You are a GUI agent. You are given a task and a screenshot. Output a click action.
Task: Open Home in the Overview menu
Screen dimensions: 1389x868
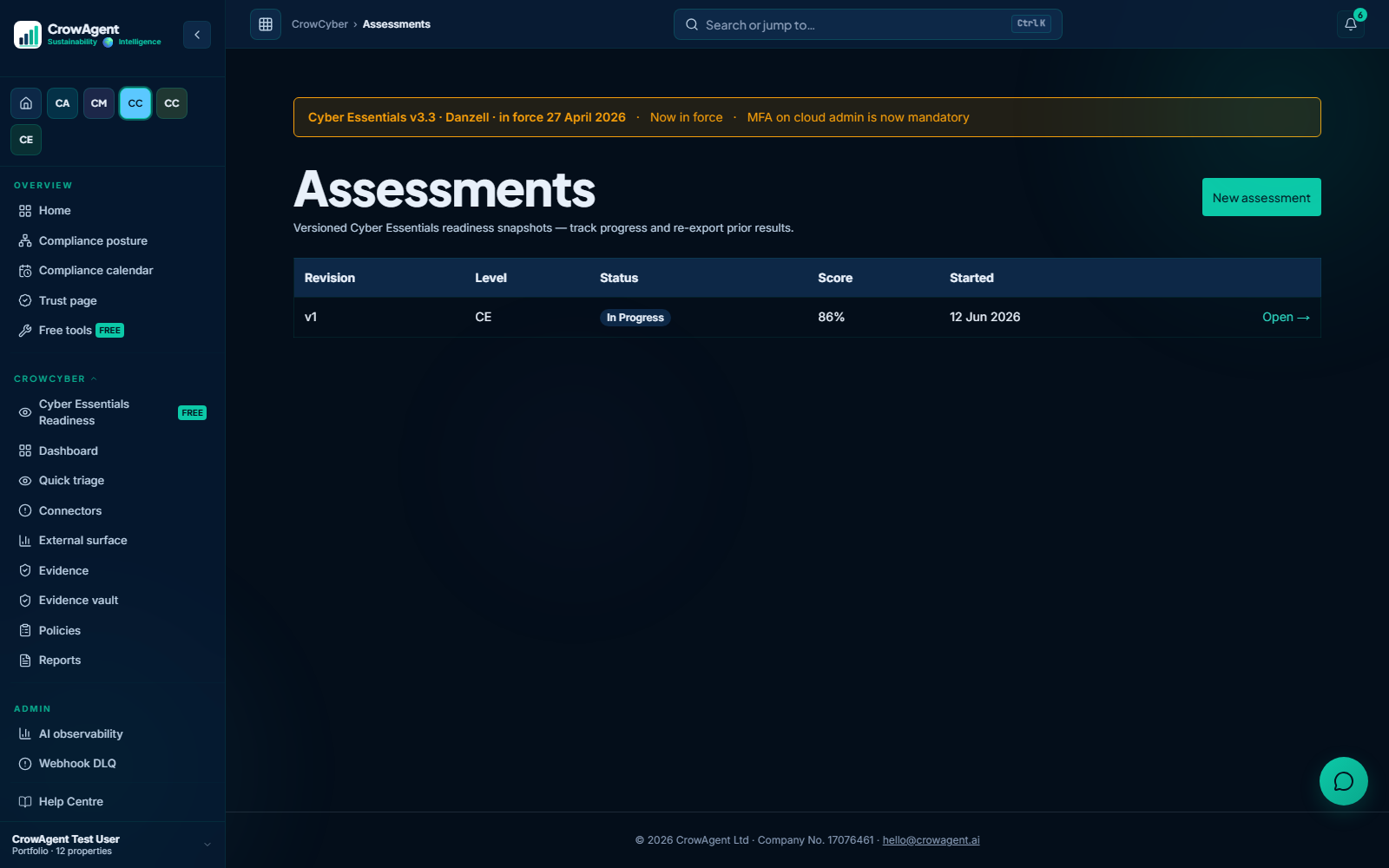(112, 211)
